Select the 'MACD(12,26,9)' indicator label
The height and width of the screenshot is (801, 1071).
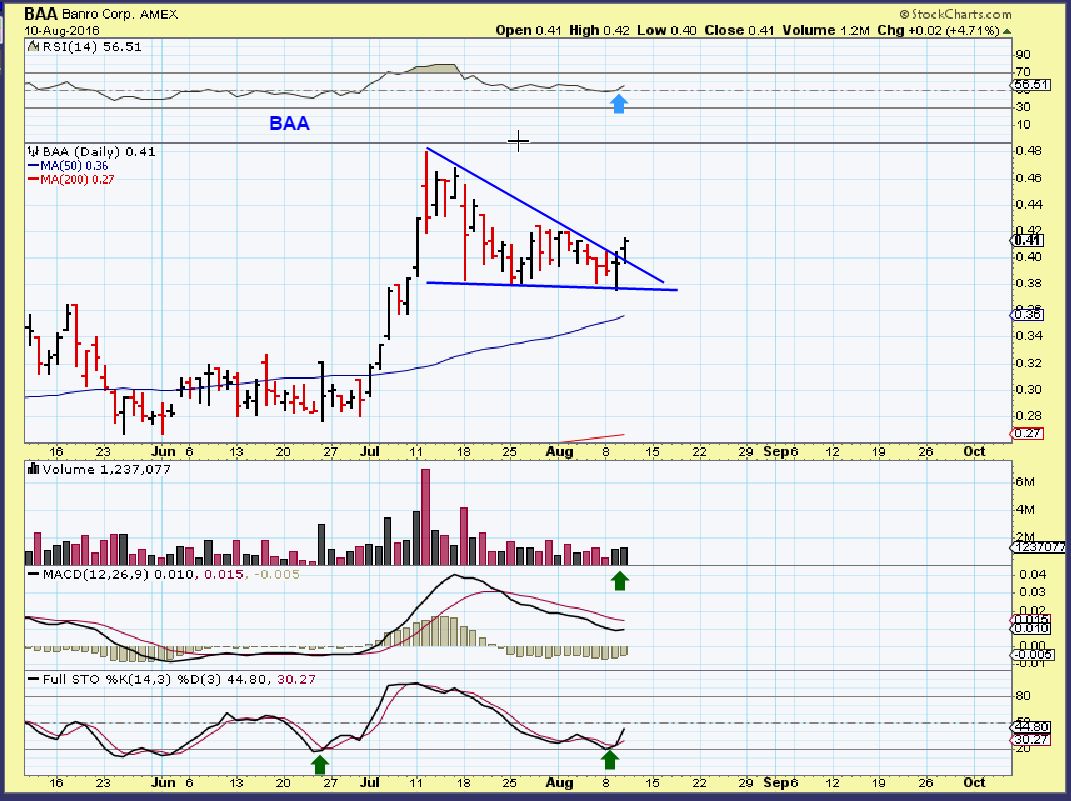pos(96,574)
